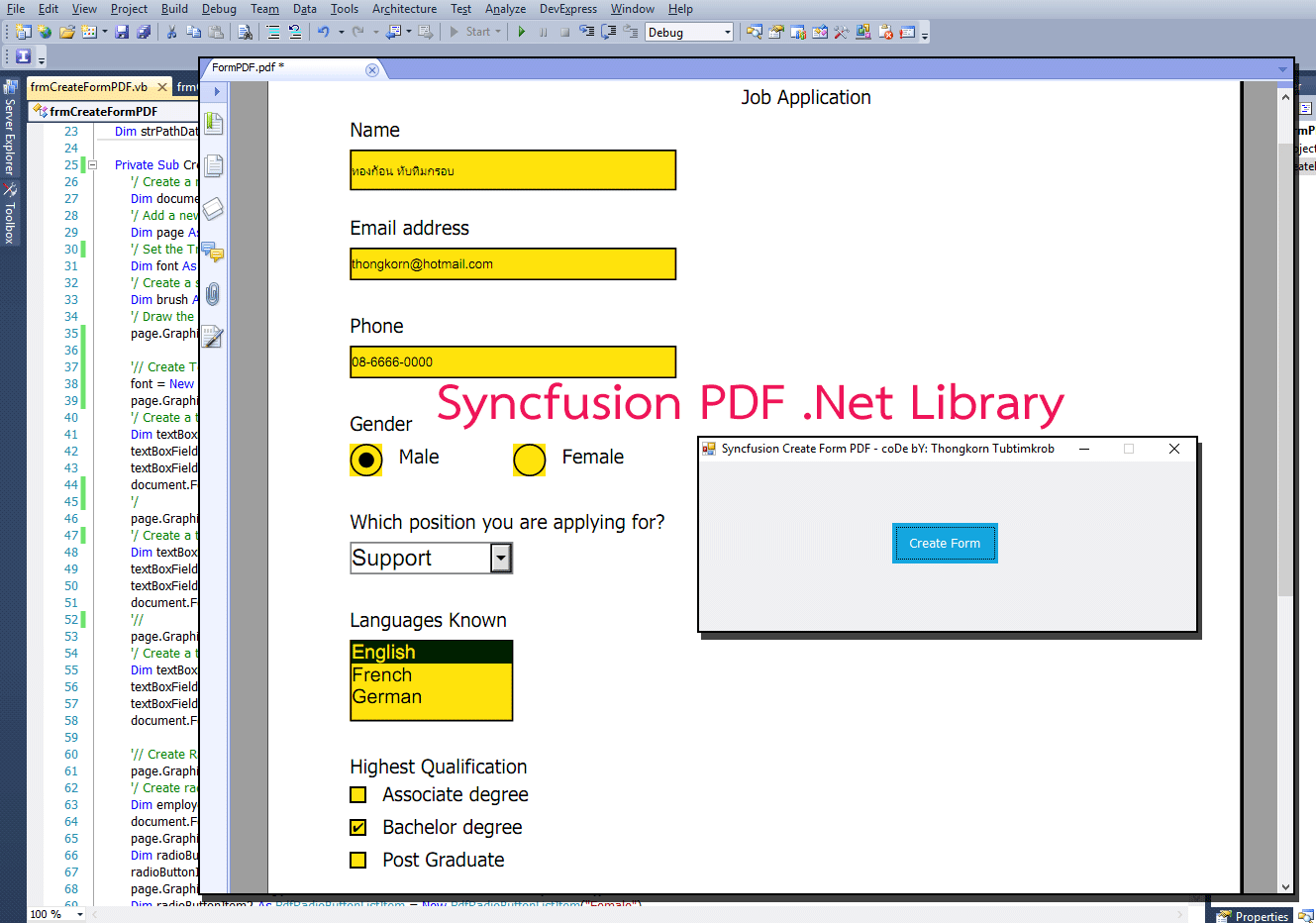Select the Male radio button
This screenshot has height=923, width=1316.
[366, 460]
